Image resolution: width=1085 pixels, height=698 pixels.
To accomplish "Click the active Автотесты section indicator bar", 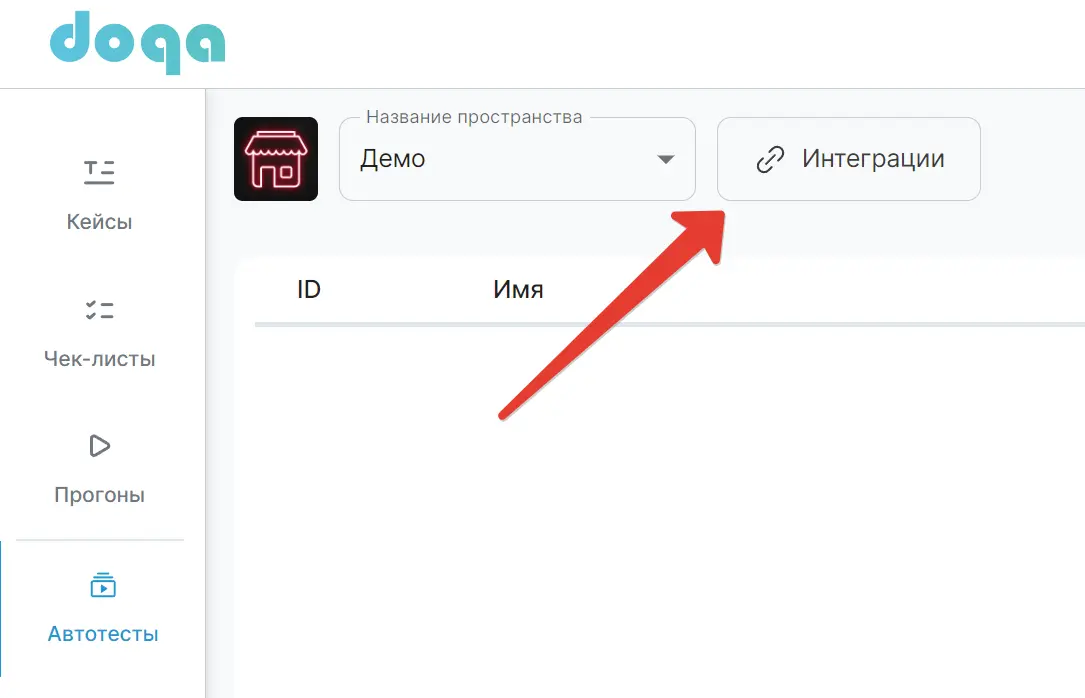I will 3,610.
